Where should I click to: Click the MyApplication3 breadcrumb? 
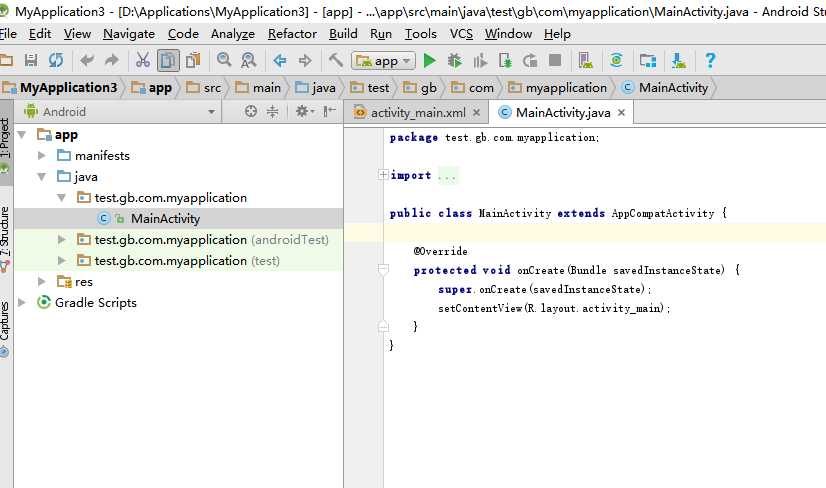[60, 87]
